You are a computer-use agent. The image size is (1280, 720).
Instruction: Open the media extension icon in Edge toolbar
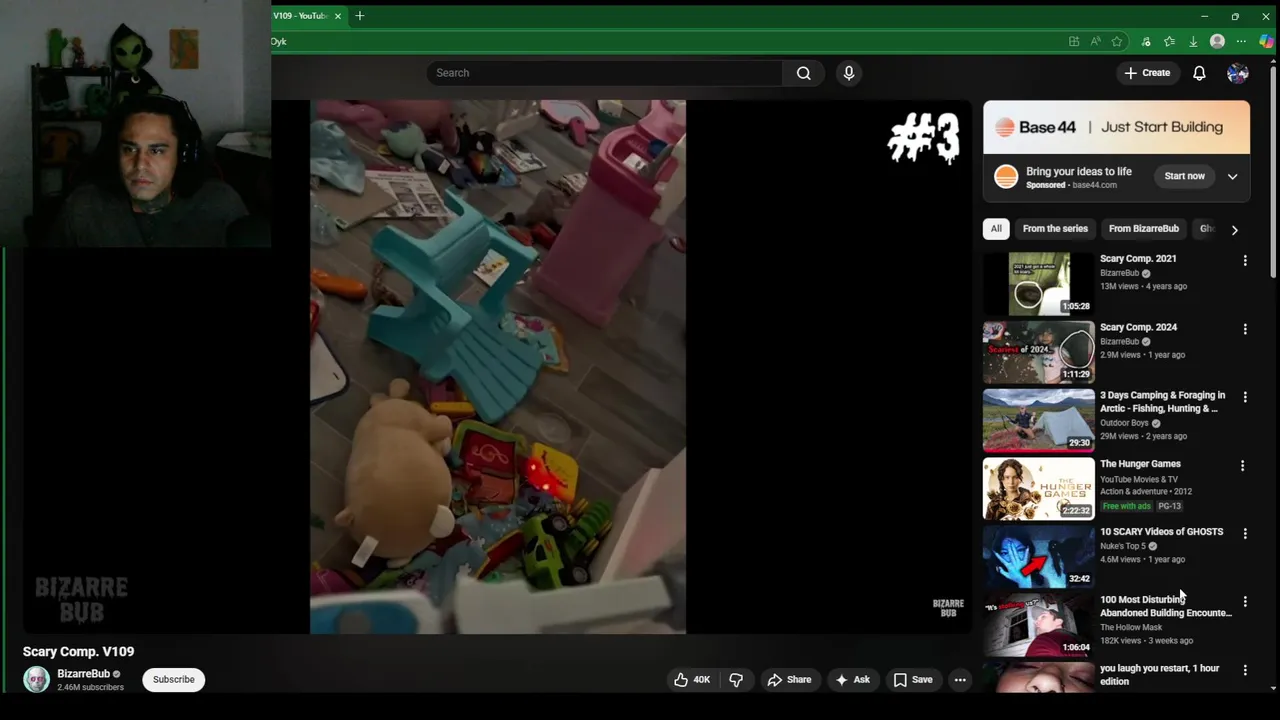coord(1146,41)
